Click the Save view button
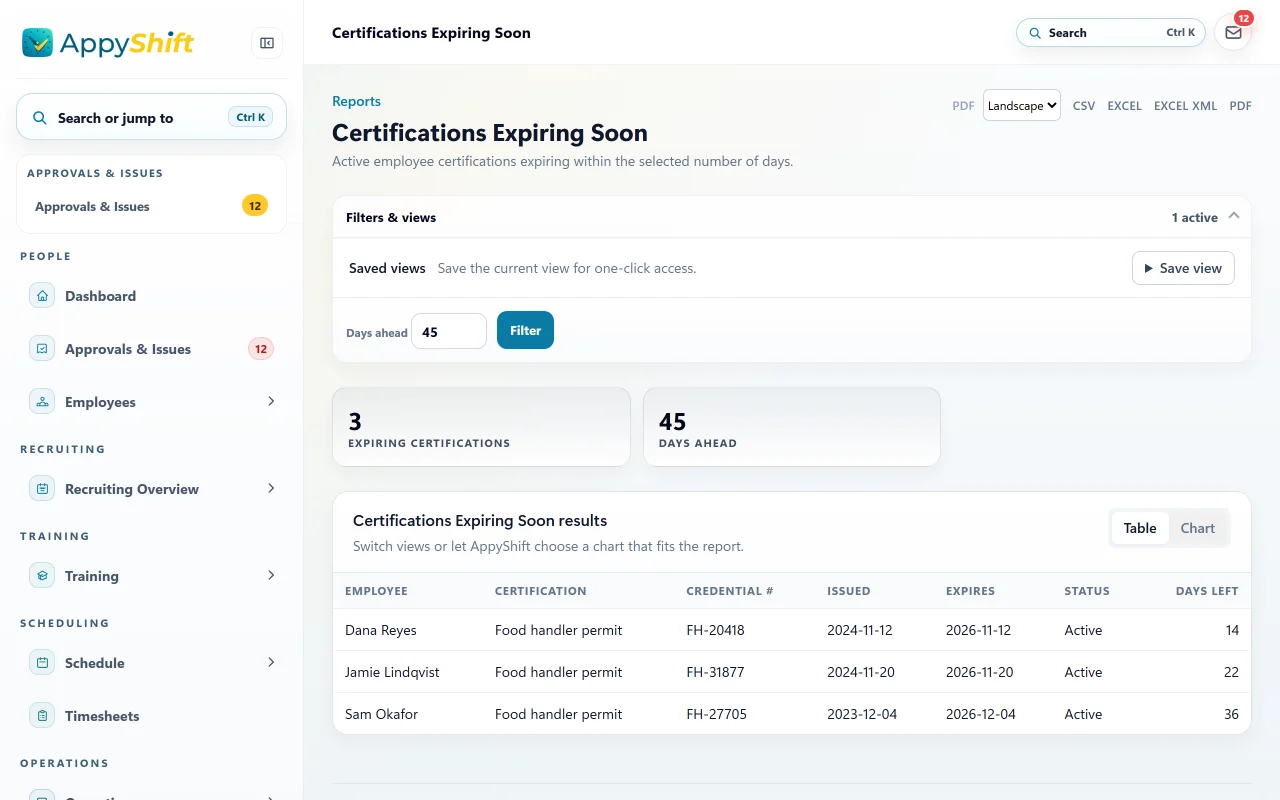This screenshot has width=1280, height=800. click(1183, 268)
